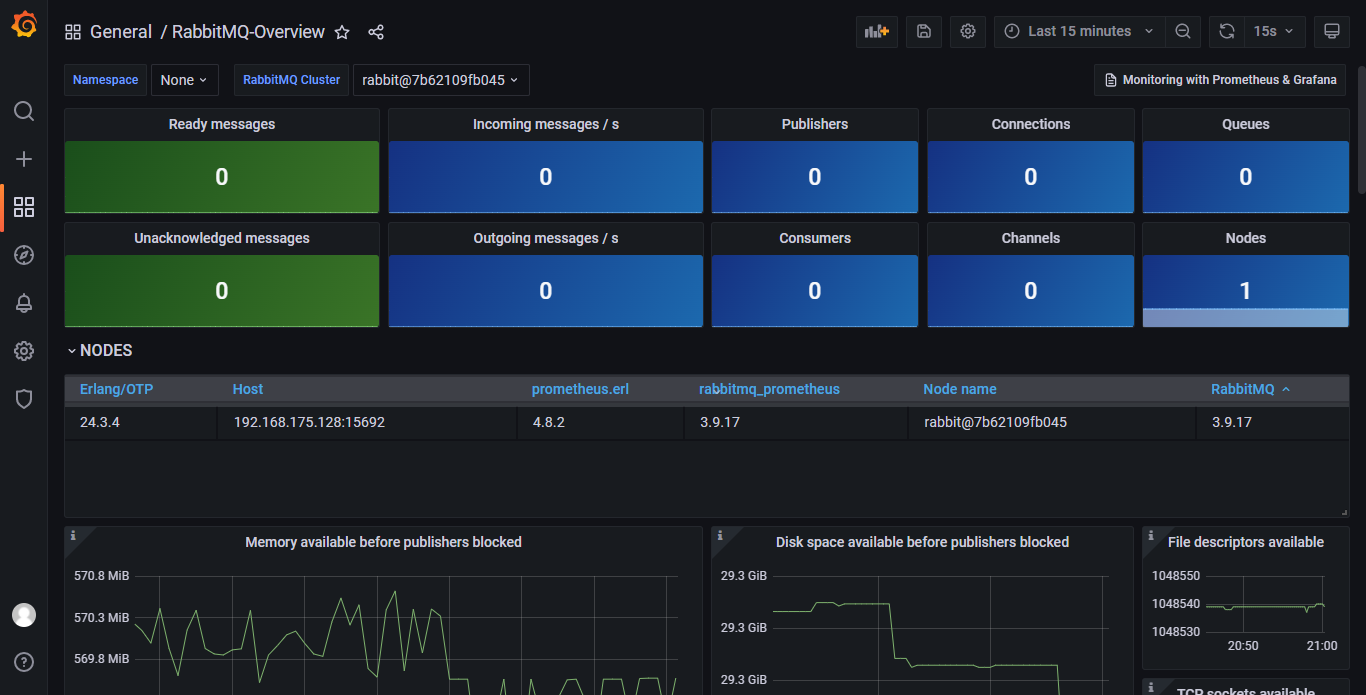
Task: Select host cell 192.168.175.128:15692
Action: (x=367, y=422)
